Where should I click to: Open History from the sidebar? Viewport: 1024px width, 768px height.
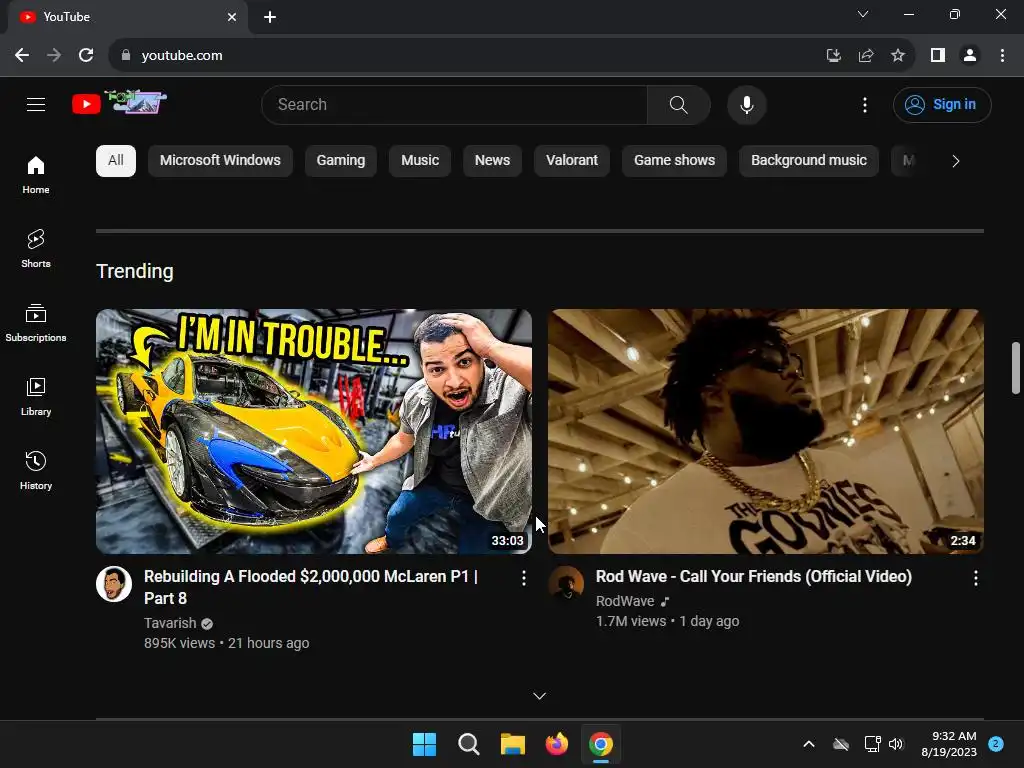(x=36, y=470)
